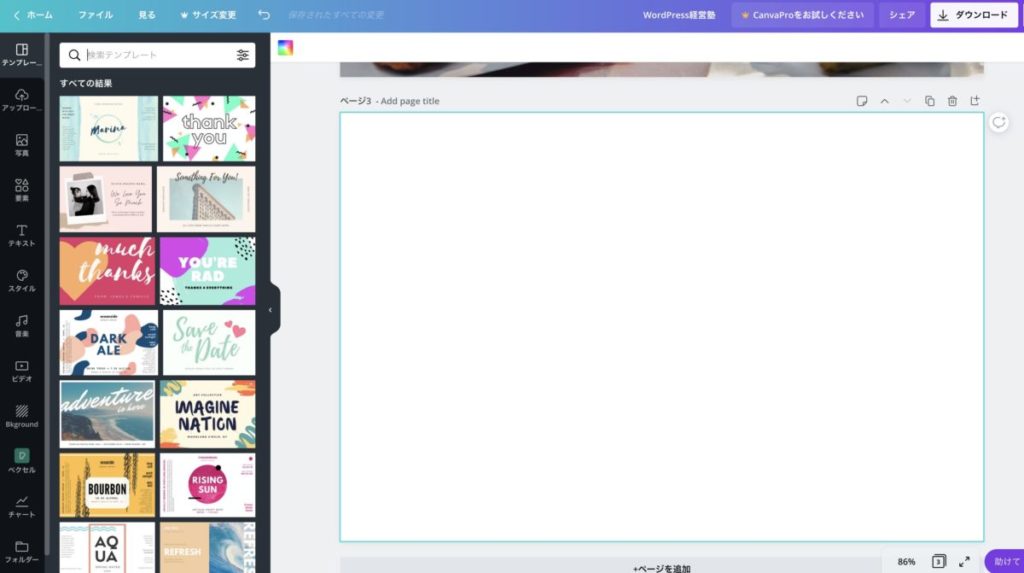Open the page notes icon
Screen dimensions: 1024x573
[x=861, y=101]
